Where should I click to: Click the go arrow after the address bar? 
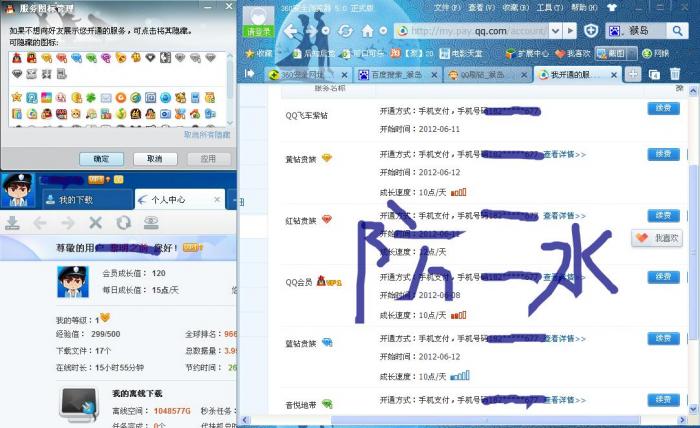pos(570,31)
